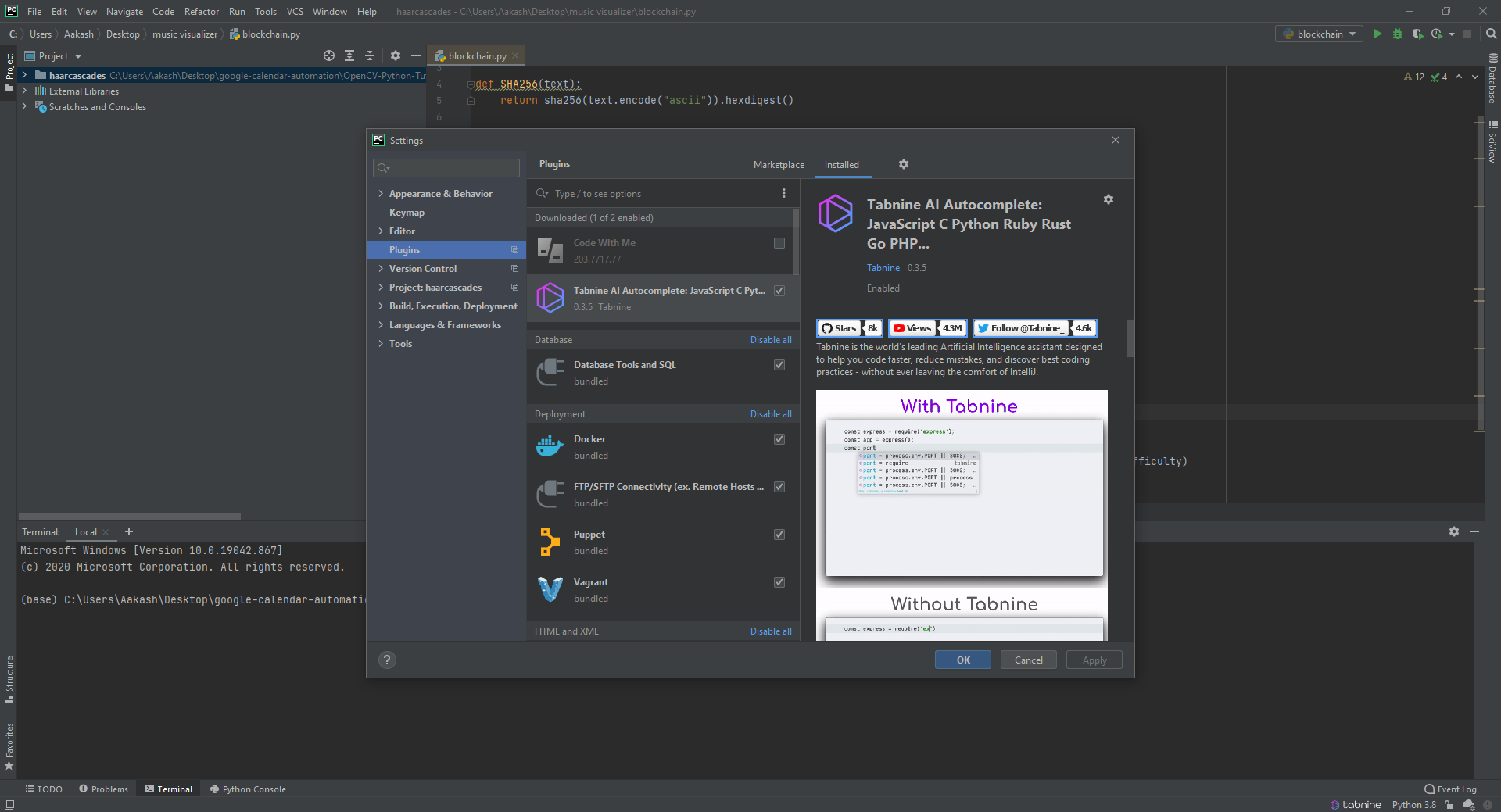Viewport: 1501px width, 812px height.
Task: Uncheck the Docker plugin checkbox
Action: (x=779, y=439)
